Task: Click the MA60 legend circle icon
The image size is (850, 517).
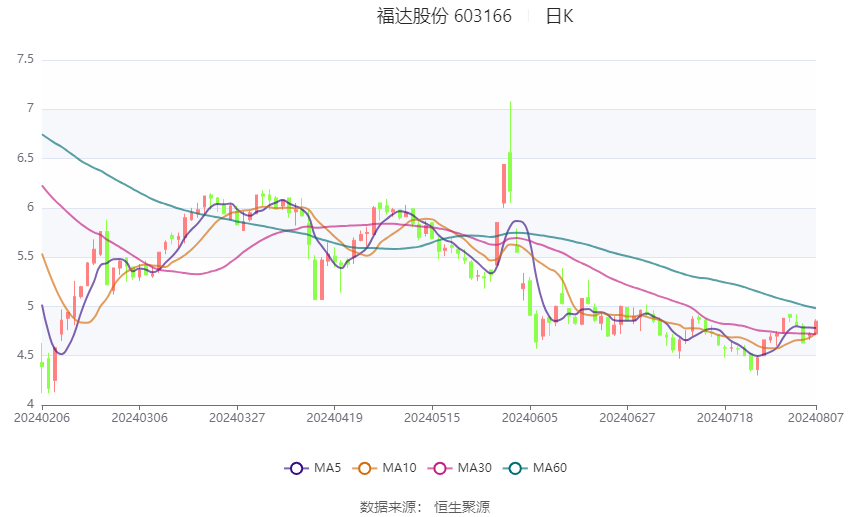Action: pyautogui.click(x=516, y=468)
